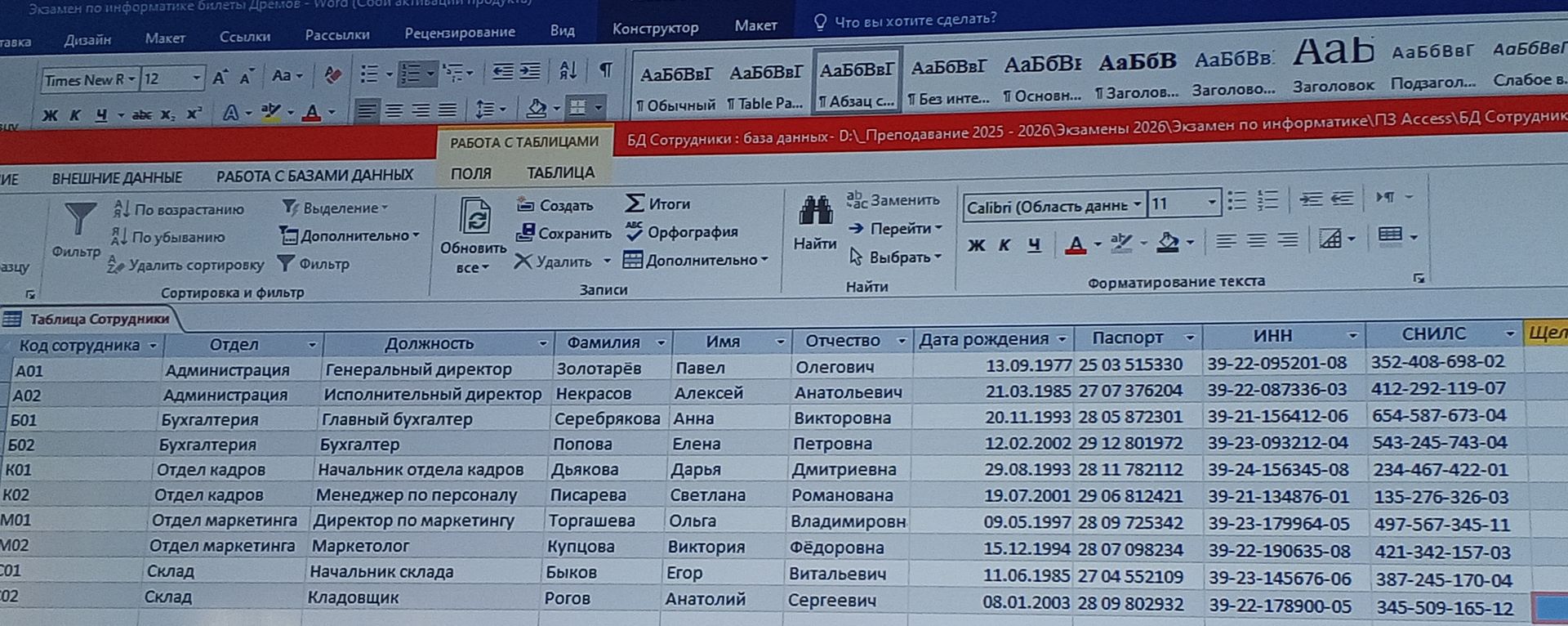
Task: Click the Заменить button
Action: pyautogui.click(x=893, y=199)
